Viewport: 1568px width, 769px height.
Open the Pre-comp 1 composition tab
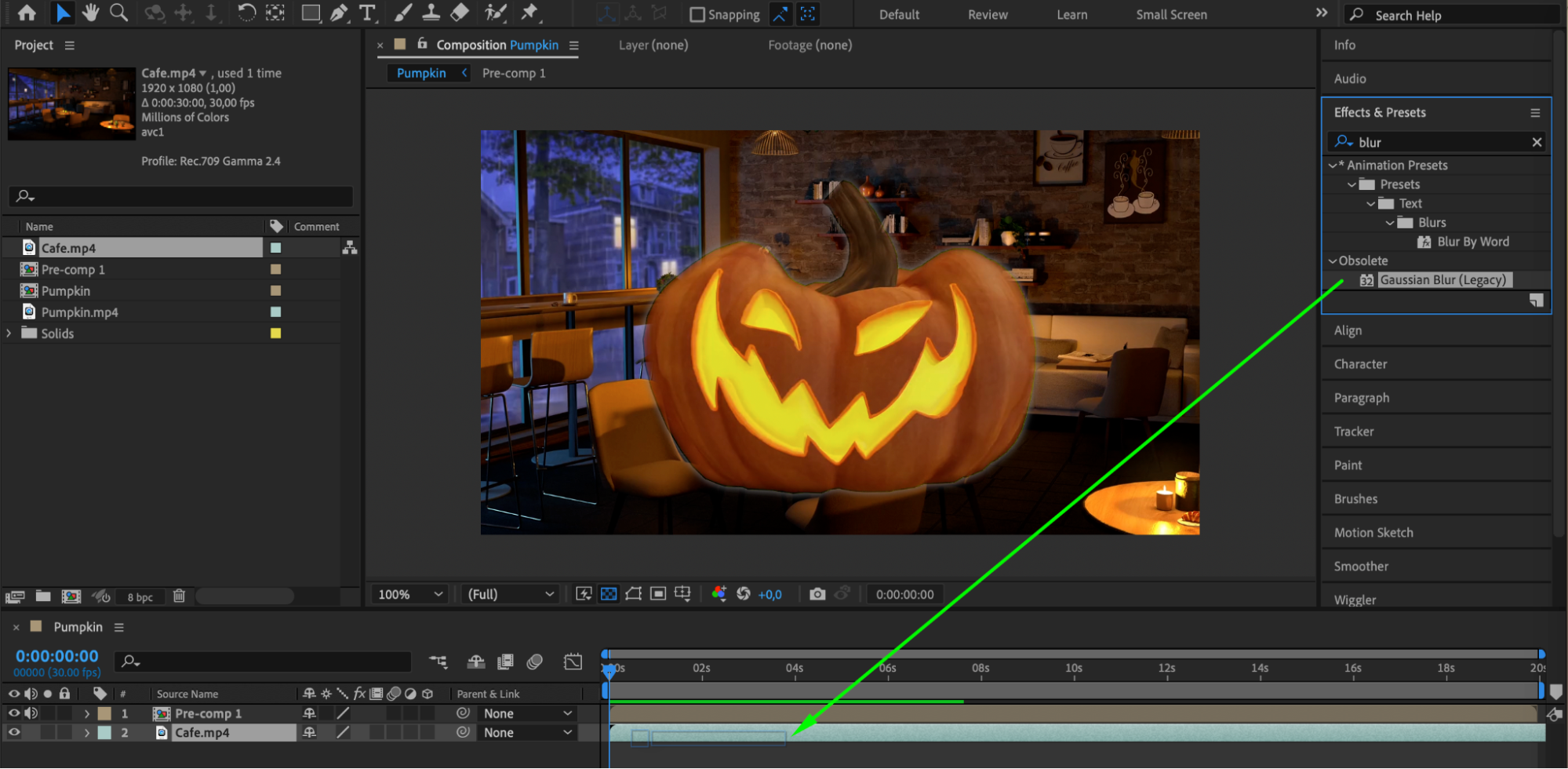click(514, 73)
